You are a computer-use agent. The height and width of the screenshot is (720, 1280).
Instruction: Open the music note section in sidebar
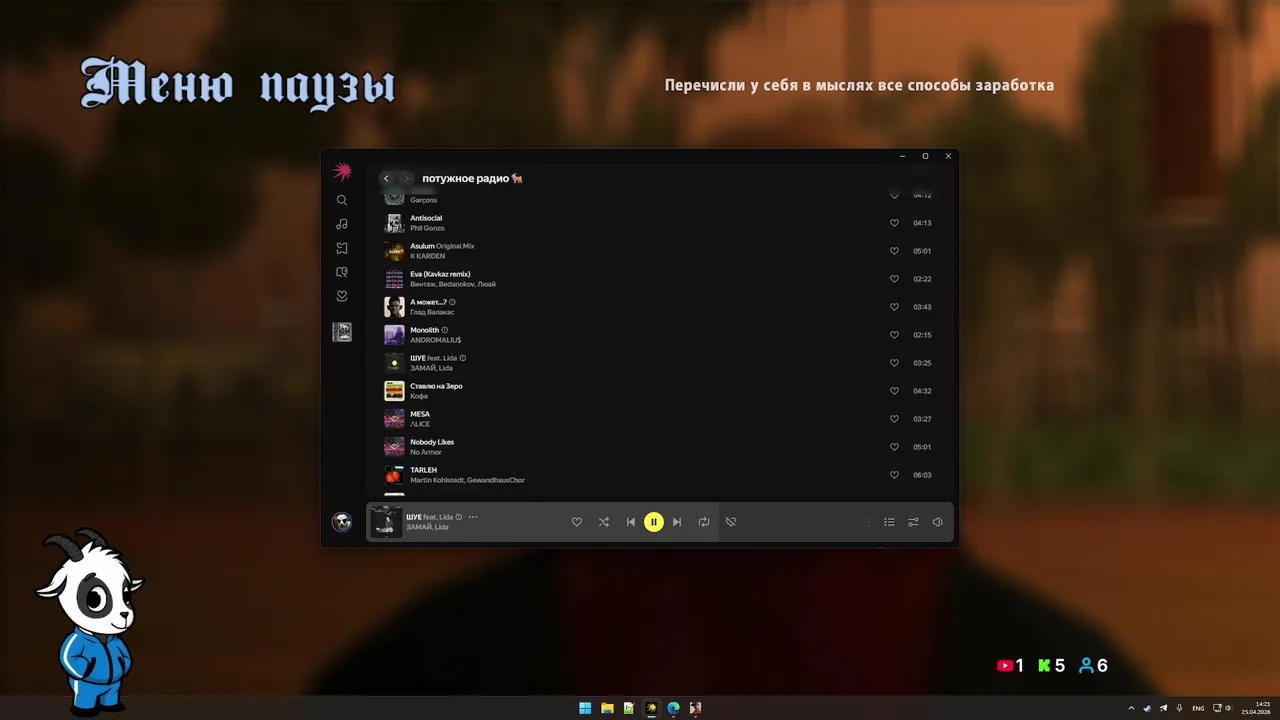click(342, 224)
